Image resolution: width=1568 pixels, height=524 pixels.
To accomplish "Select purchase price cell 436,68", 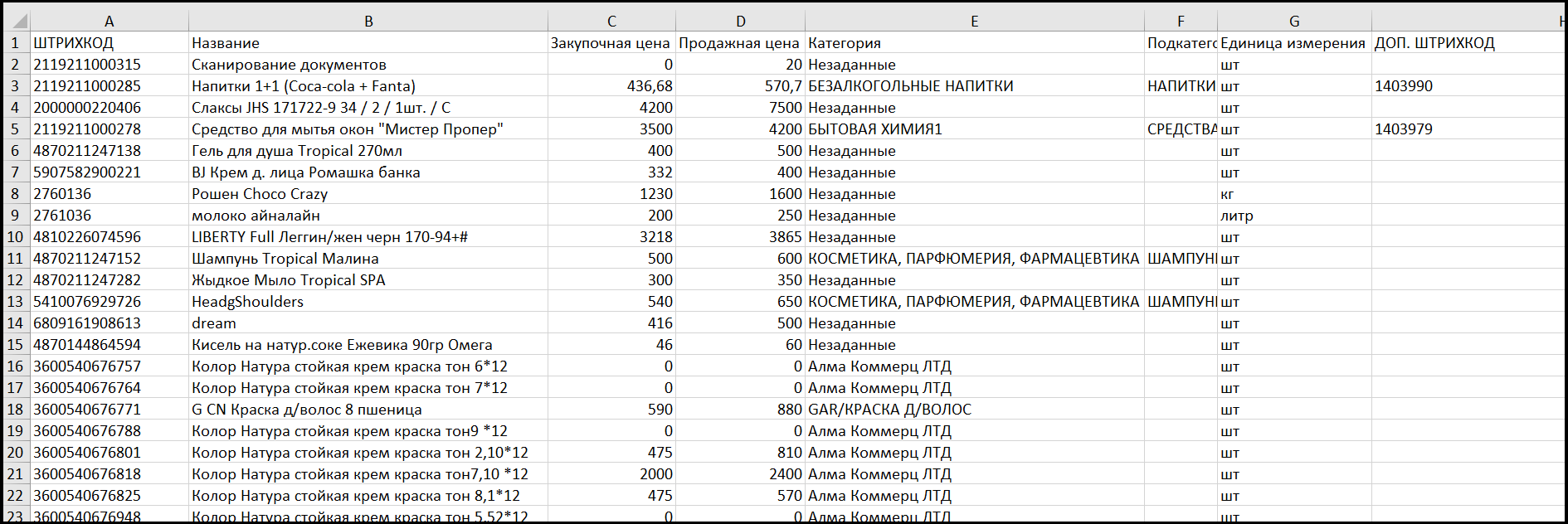I will (x=611, y=85).
